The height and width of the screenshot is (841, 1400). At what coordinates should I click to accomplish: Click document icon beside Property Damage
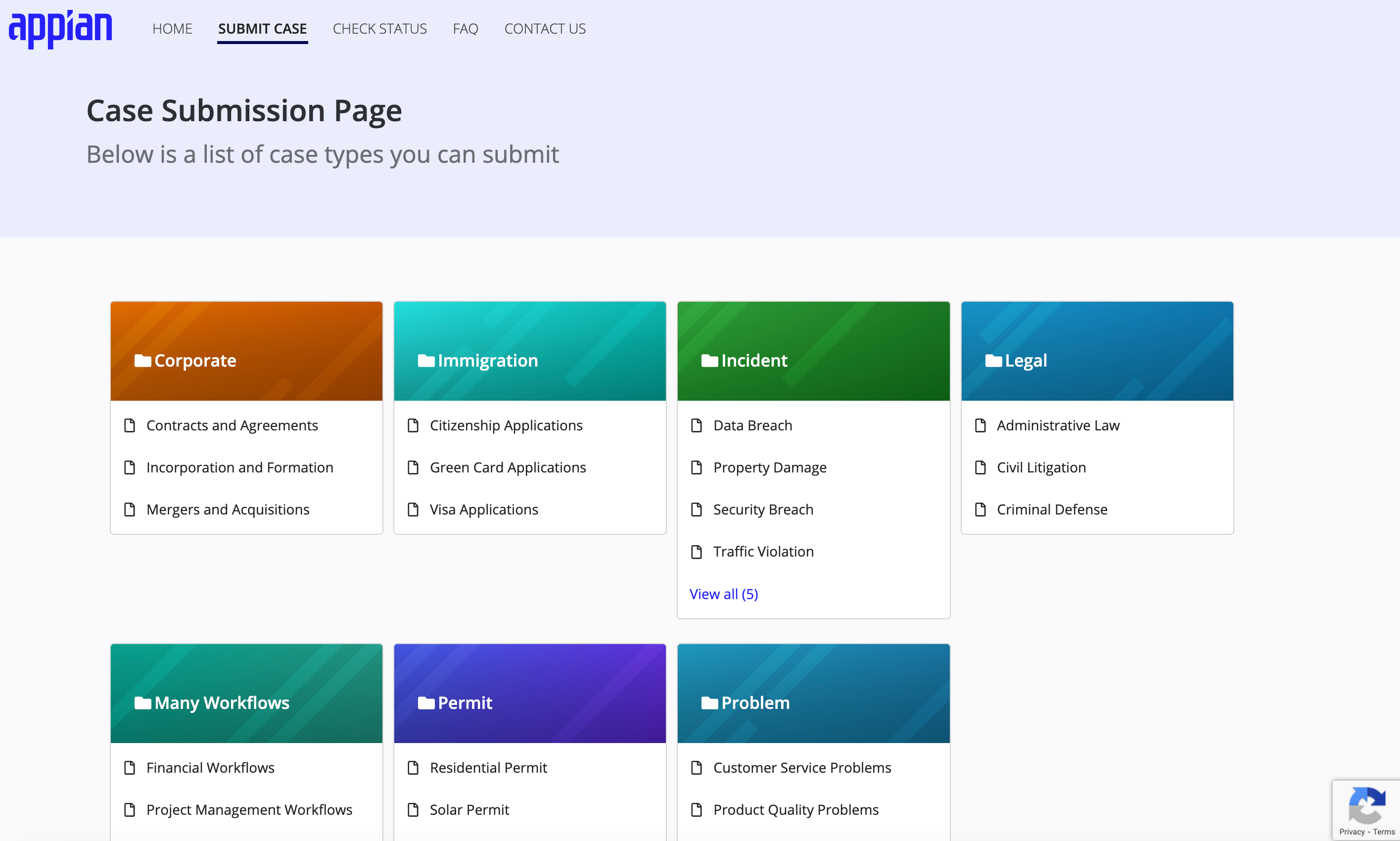[x=697, y=467]
